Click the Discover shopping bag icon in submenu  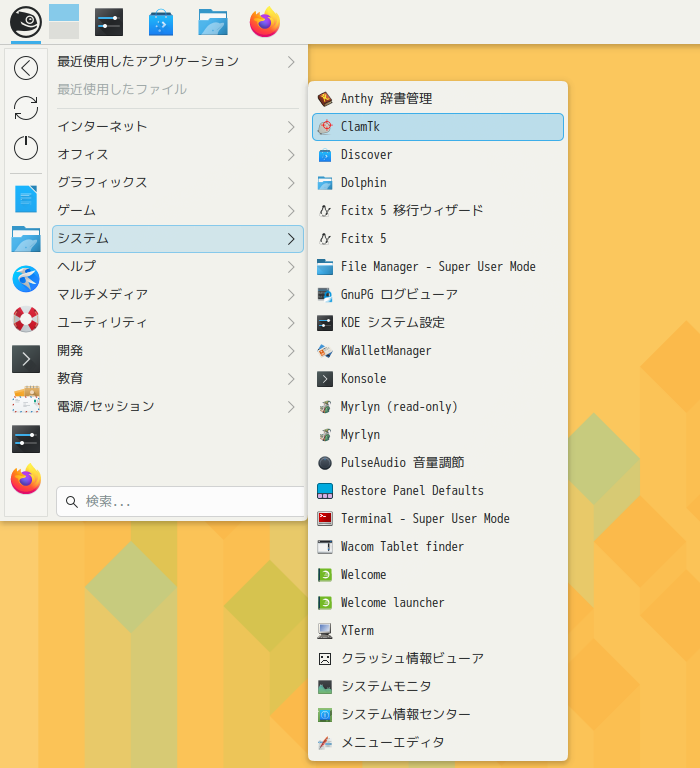pos(325,155)
